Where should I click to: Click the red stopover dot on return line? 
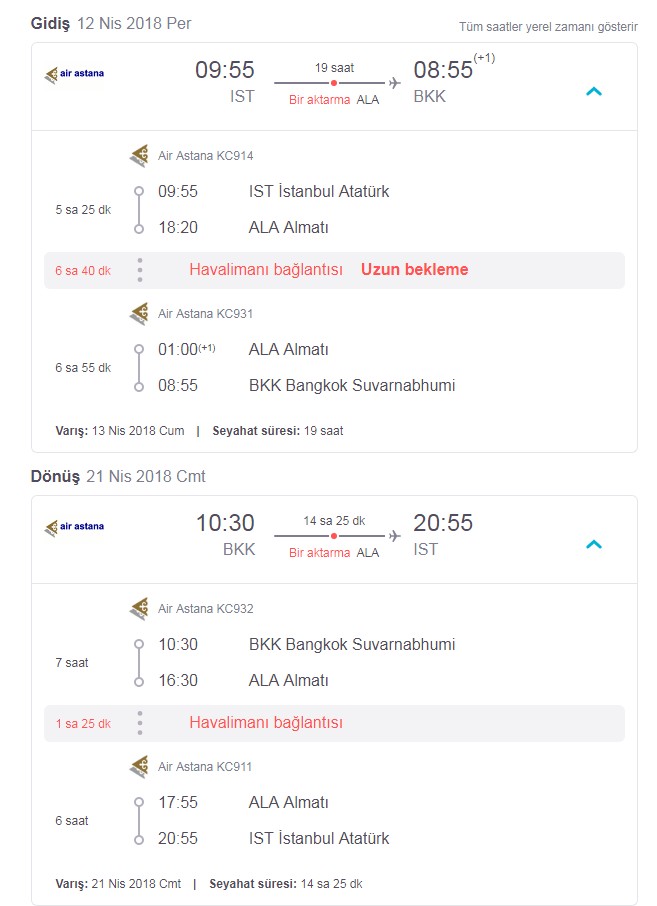pyautogui.click(x=334, y=536)
